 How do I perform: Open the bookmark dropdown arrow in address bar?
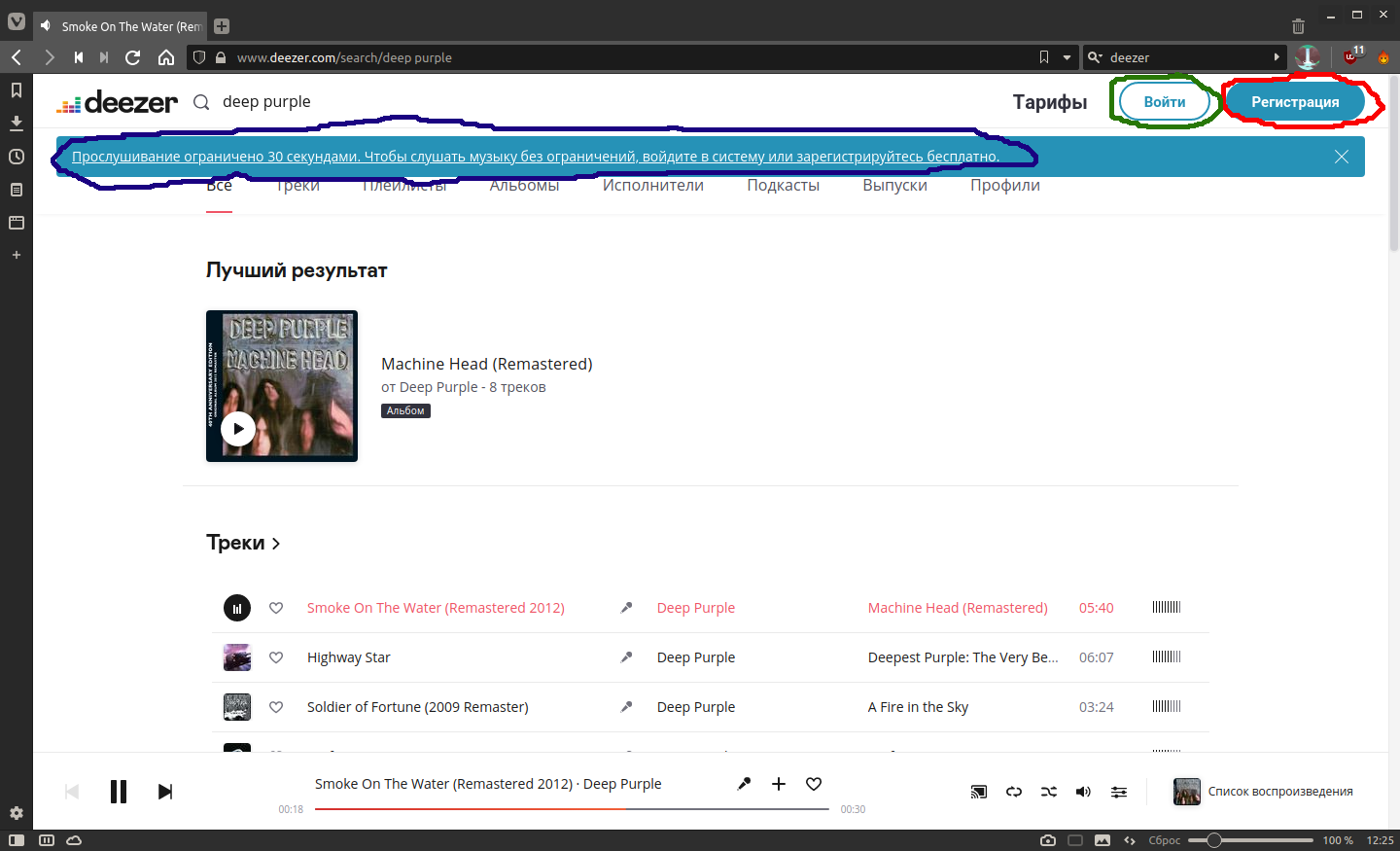point(1066,57)
